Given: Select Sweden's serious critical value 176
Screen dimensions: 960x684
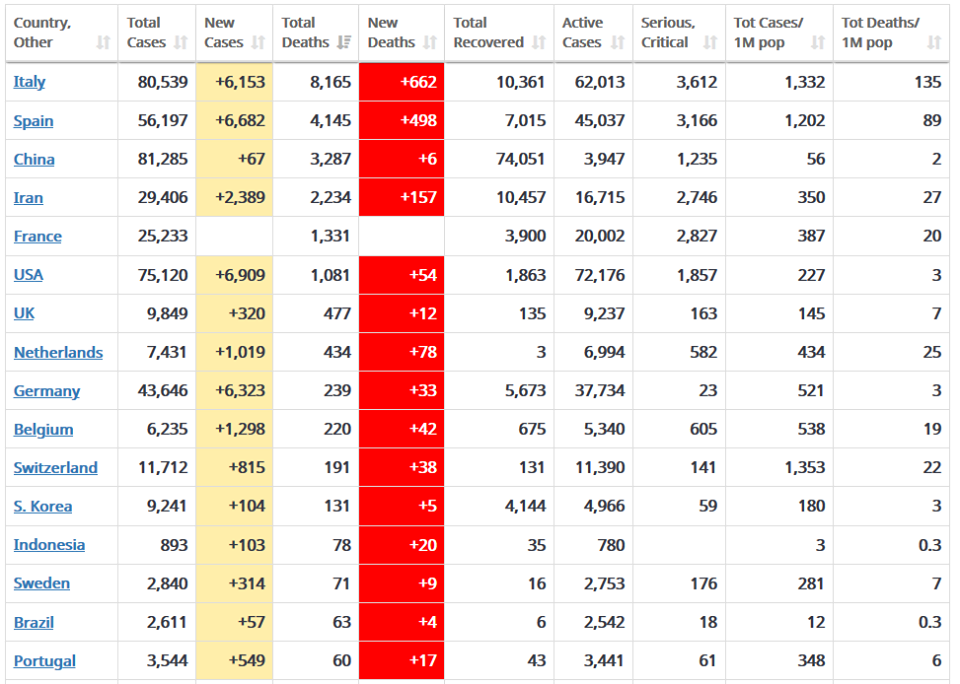Looking at the screenshot, I should (703, 584).
